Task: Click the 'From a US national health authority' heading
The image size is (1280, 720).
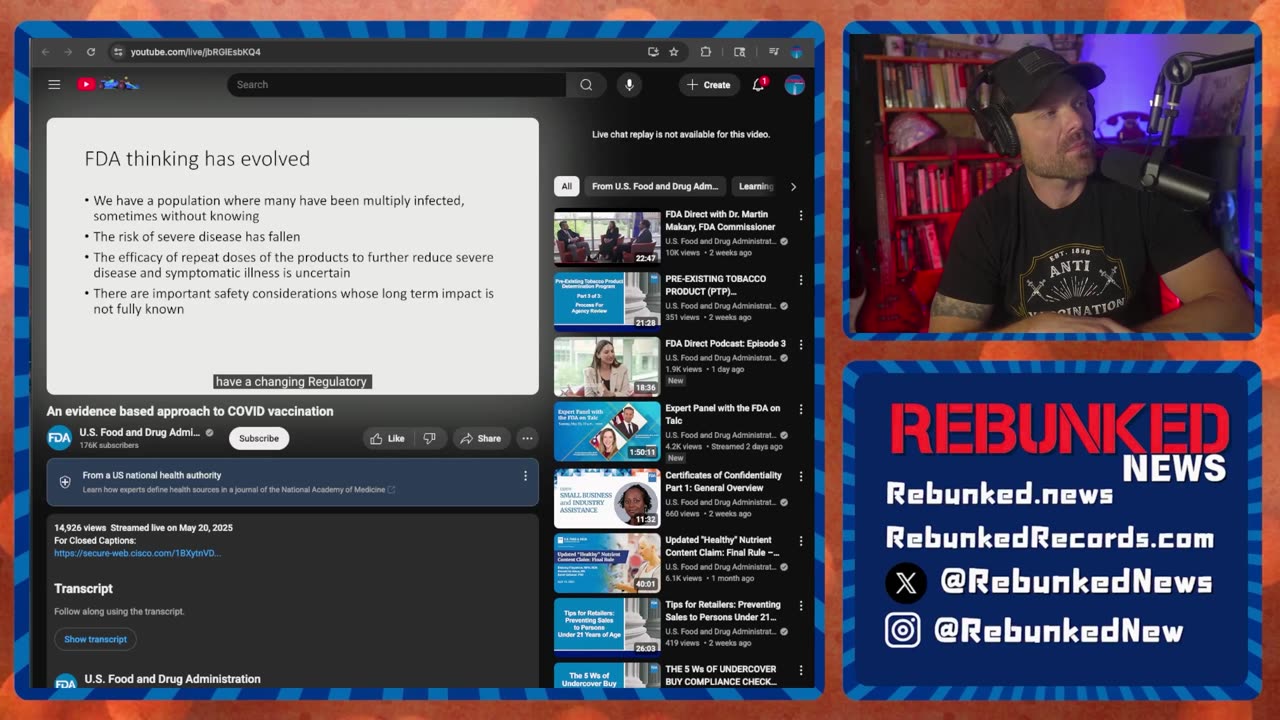Action: point(152,475)
